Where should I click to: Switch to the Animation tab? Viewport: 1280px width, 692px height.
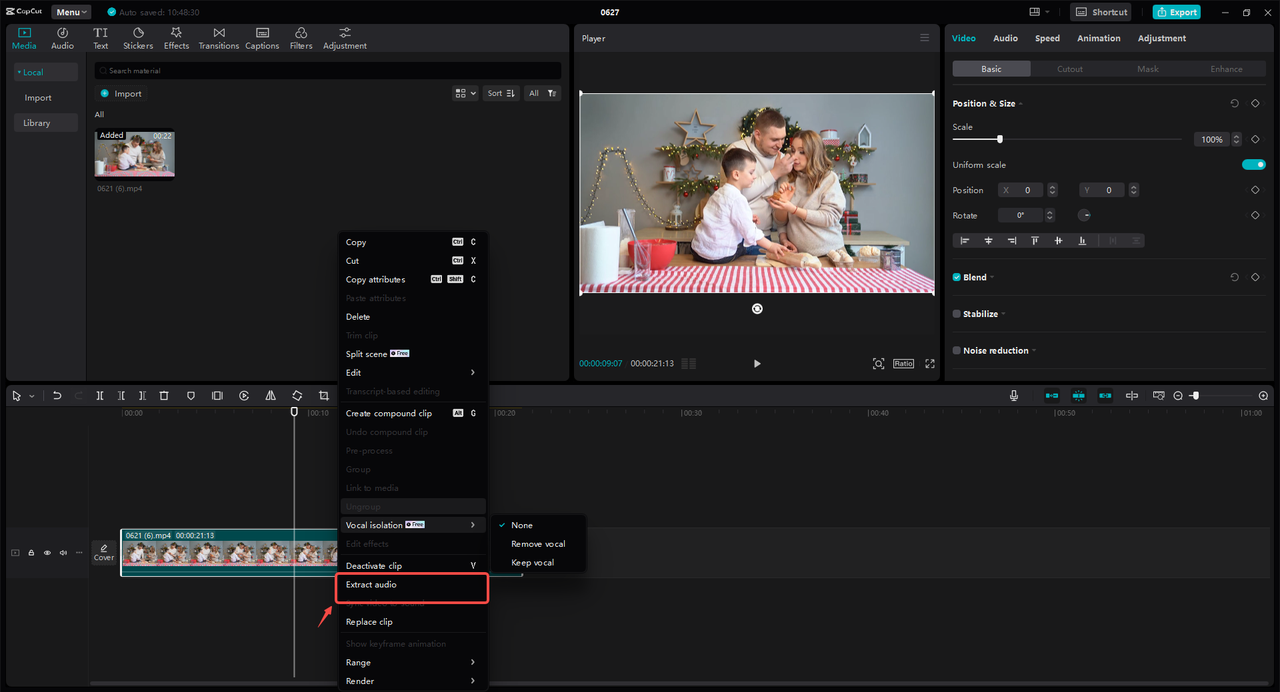point(1098,38)
